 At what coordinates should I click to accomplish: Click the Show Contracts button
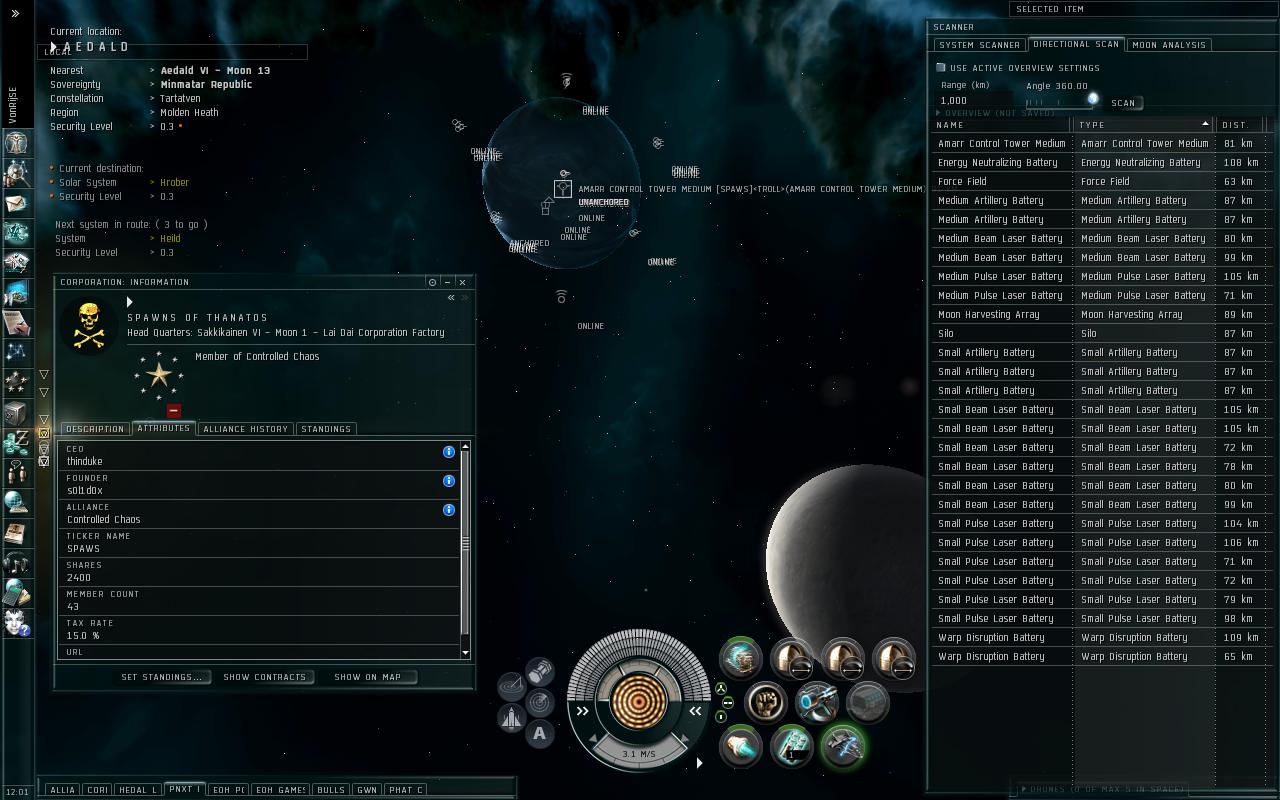click(x=265, y=677)
